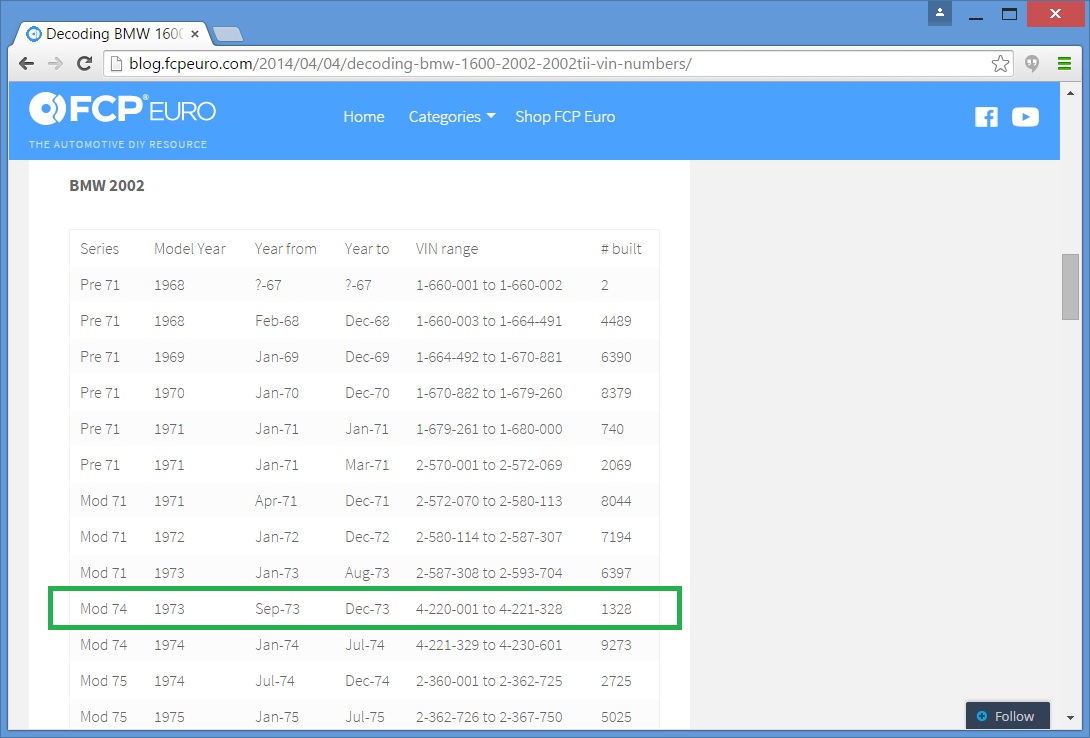Open FCP Euro YouTube channel icon

1025,117
